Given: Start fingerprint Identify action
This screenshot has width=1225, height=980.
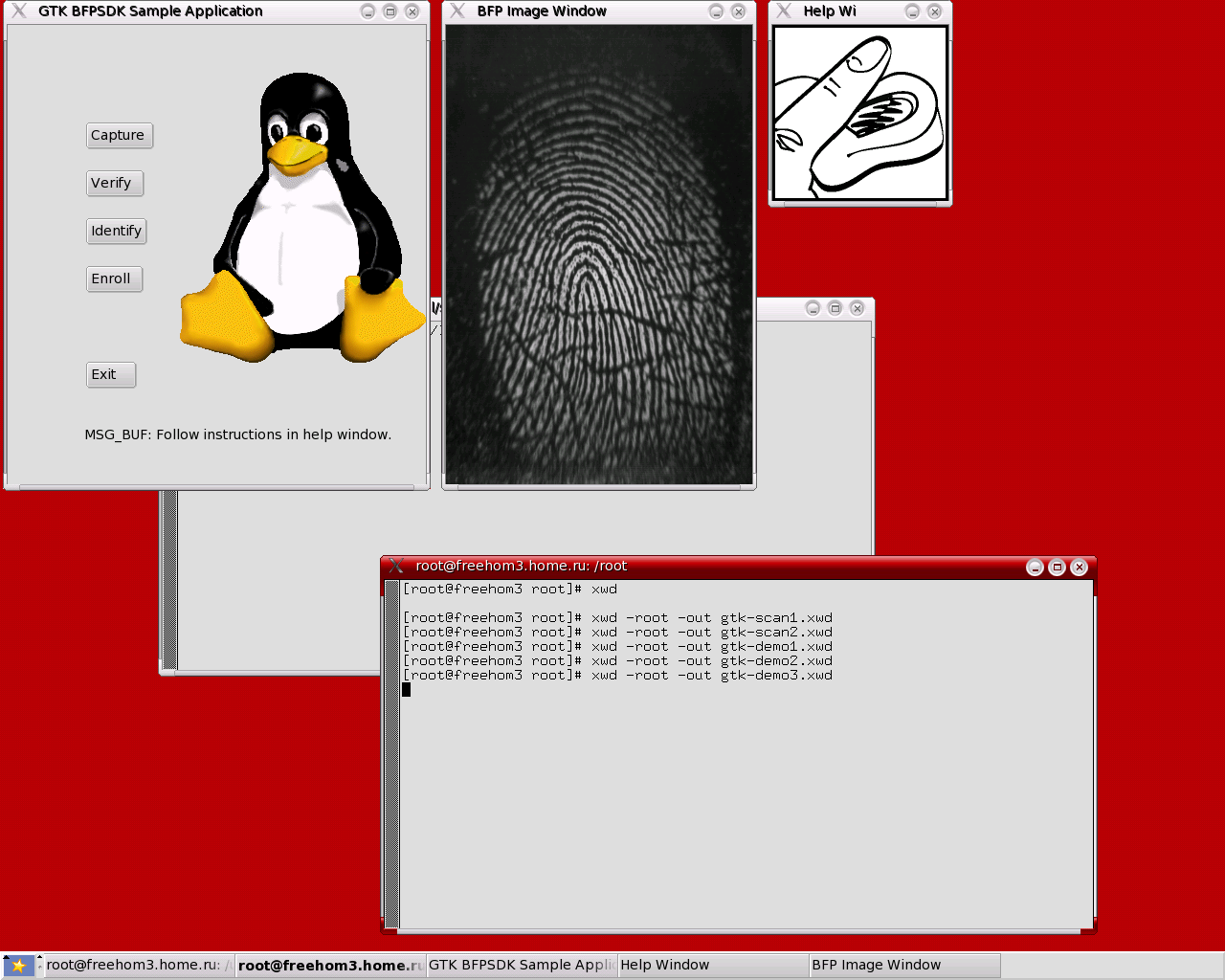Looking at the screenshot, I should (116, 232).
